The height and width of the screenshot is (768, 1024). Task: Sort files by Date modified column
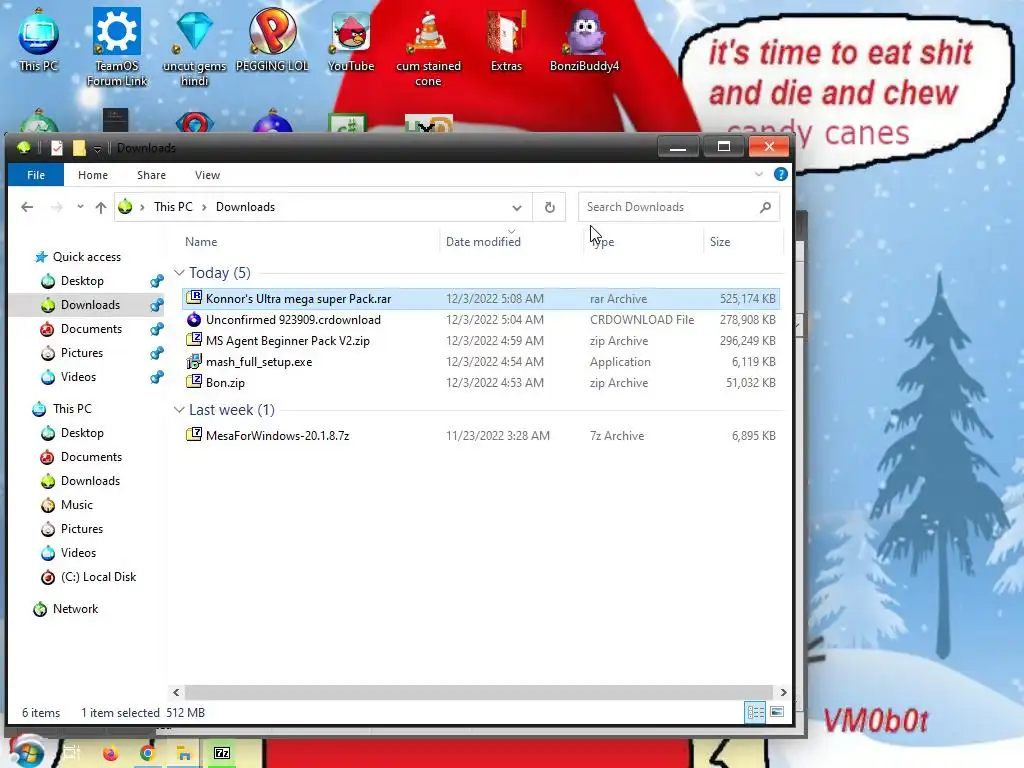pos(483,242)
